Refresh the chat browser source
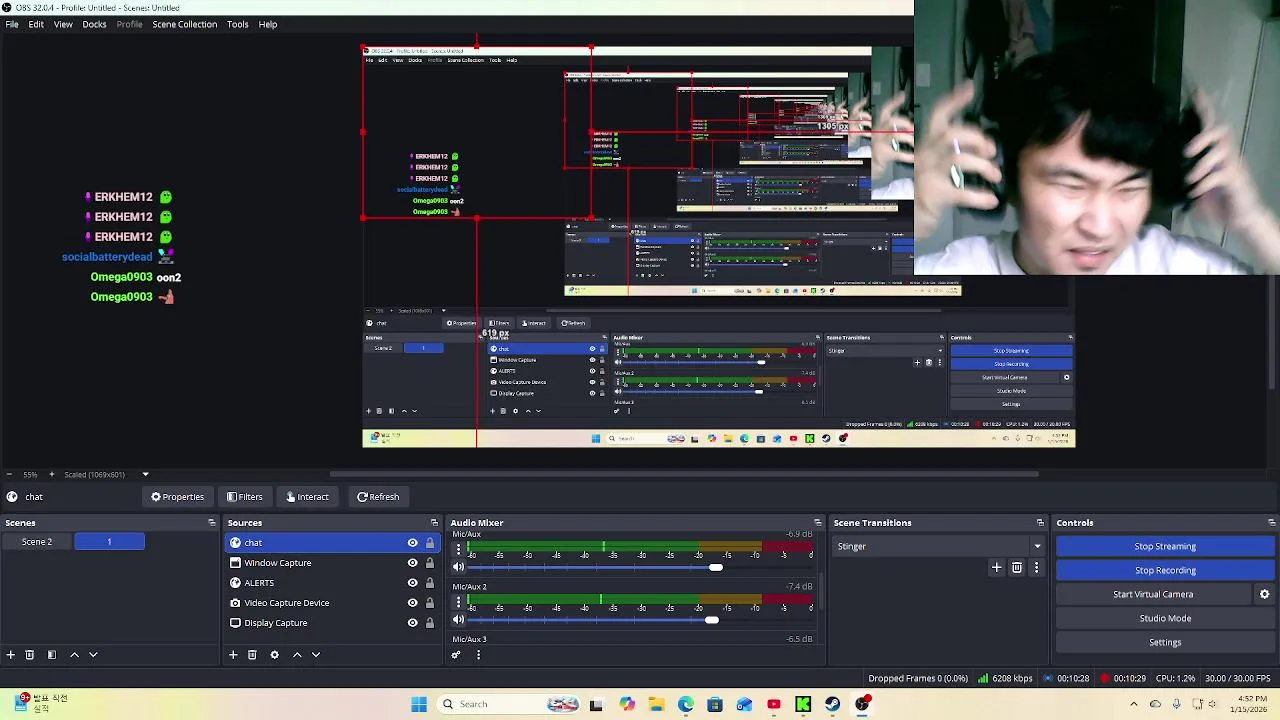This screenshot has height=720, width=1280. pos(378,497)
